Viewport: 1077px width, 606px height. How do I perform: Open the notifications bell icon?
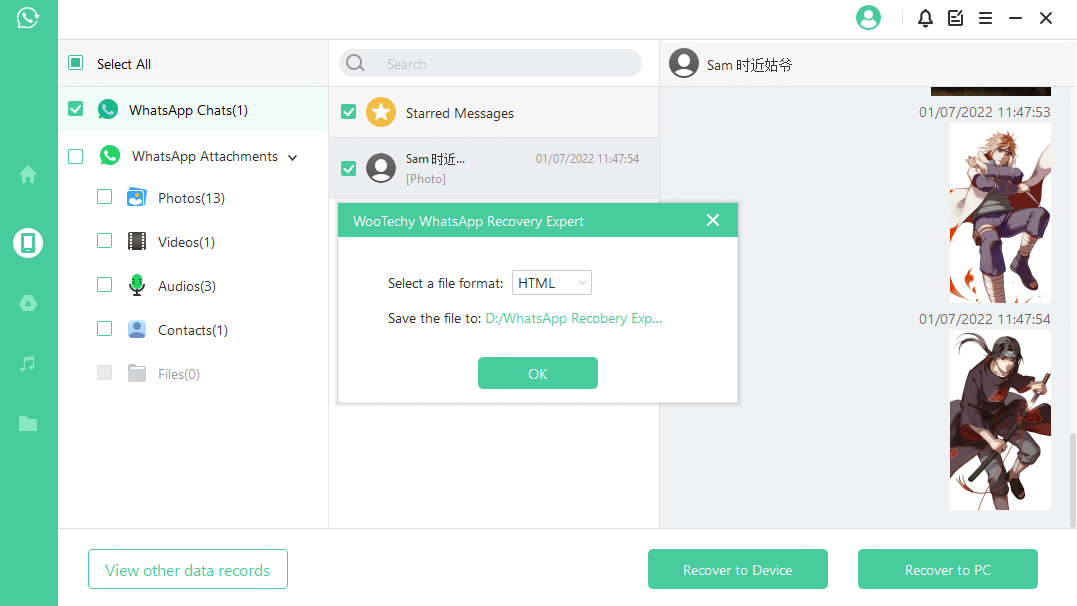[x=925, y=18]
